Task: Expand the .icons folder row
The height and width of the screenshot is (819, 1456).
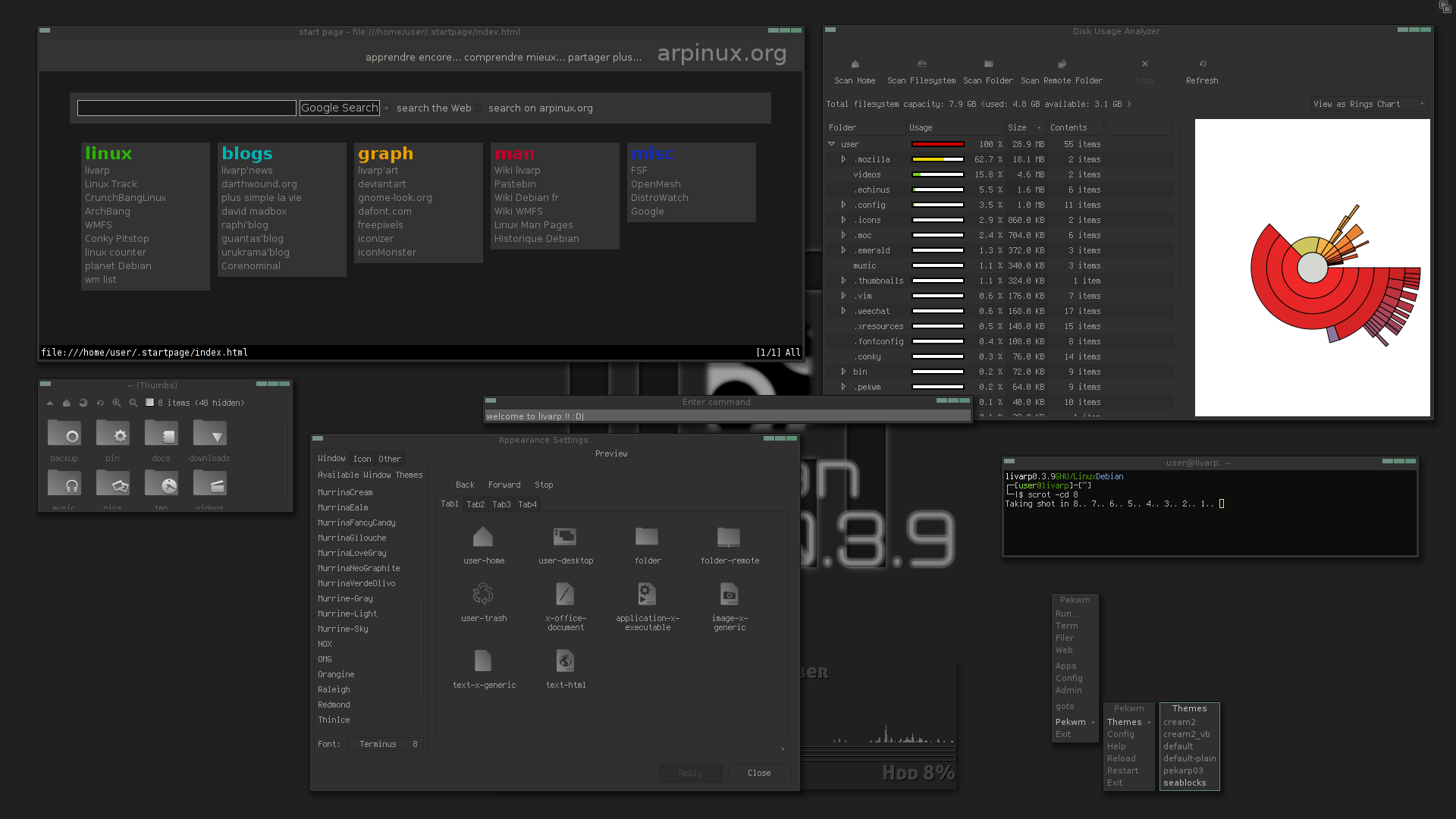Action: tap(843, 220)
